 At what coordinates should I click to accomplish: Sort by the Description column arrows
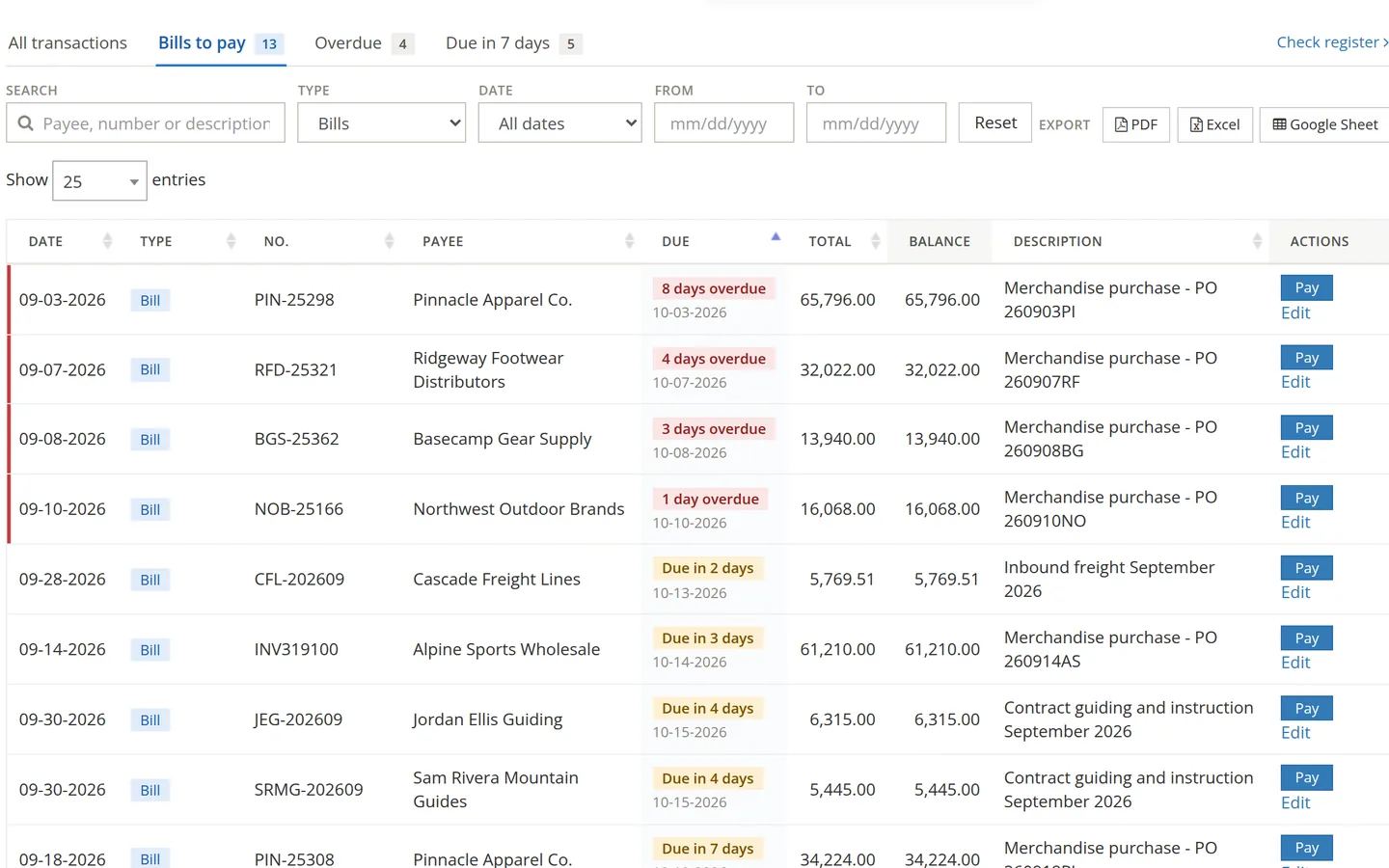point(1257,241)
